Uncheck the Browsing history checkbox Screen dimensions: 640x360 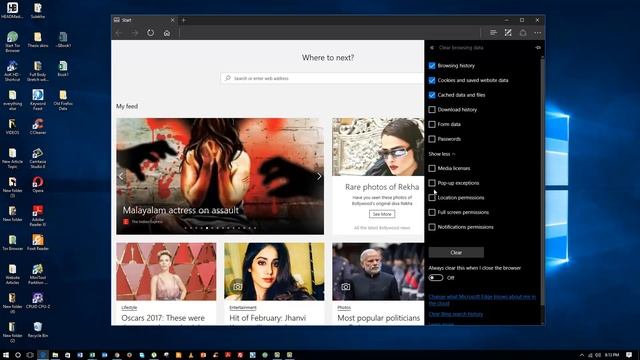(432, 65)
